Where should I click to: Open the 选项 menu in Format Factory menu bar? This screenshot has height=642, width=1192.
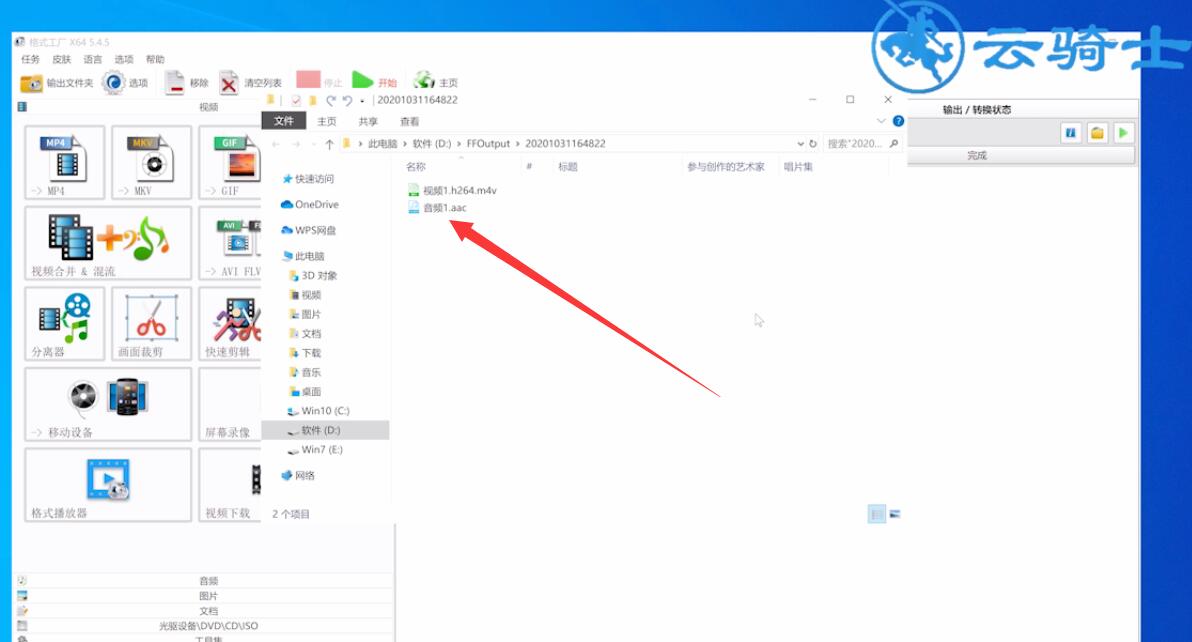click(x=124, y=59)
